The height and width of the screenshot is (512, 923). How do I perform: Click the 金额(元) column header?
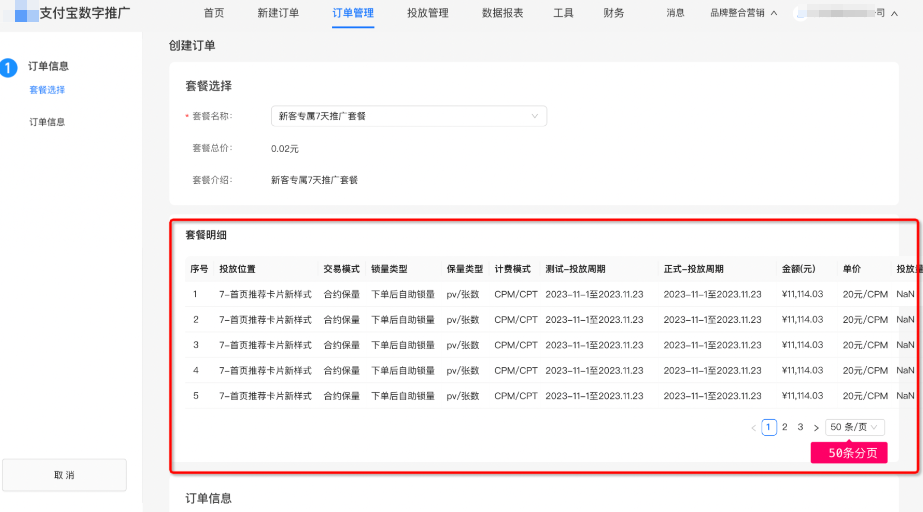798,269
